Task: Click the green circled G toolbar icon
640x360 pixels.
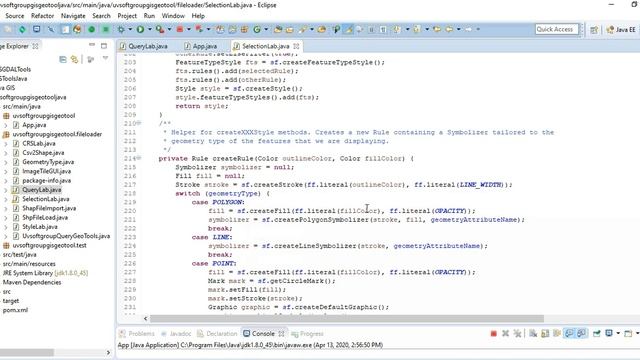Action: pyautogui.click(x=257, y=29)
